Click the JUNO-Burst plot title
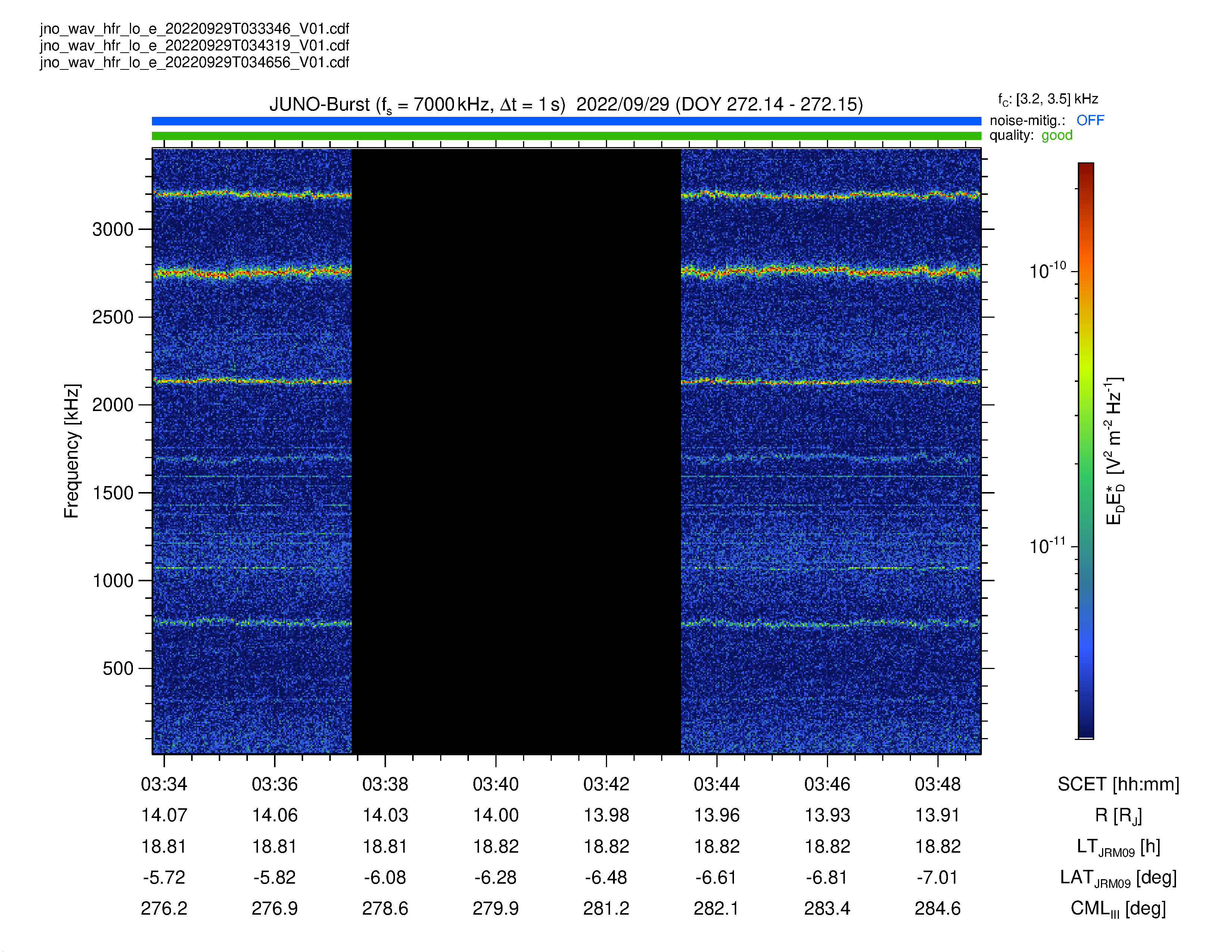 coord(566,105)
